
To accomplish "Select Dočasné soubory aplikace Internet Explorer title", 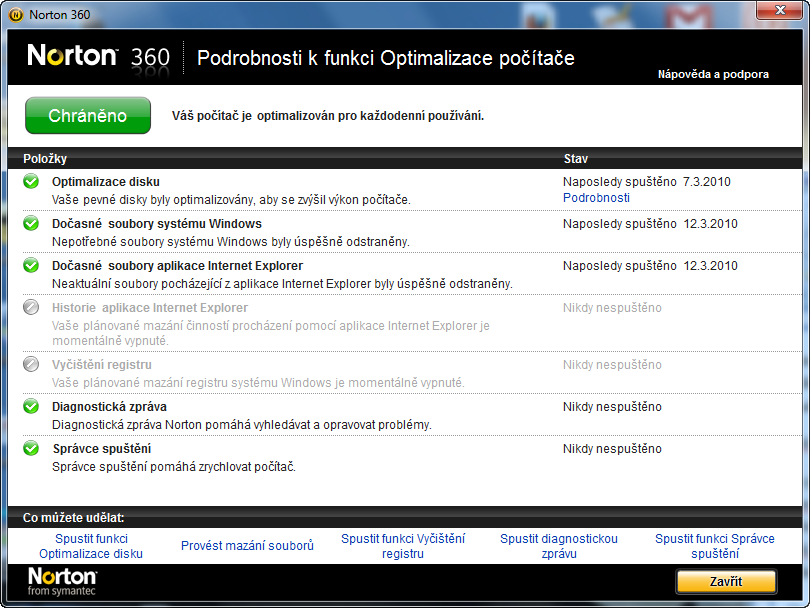I will 177,266.
